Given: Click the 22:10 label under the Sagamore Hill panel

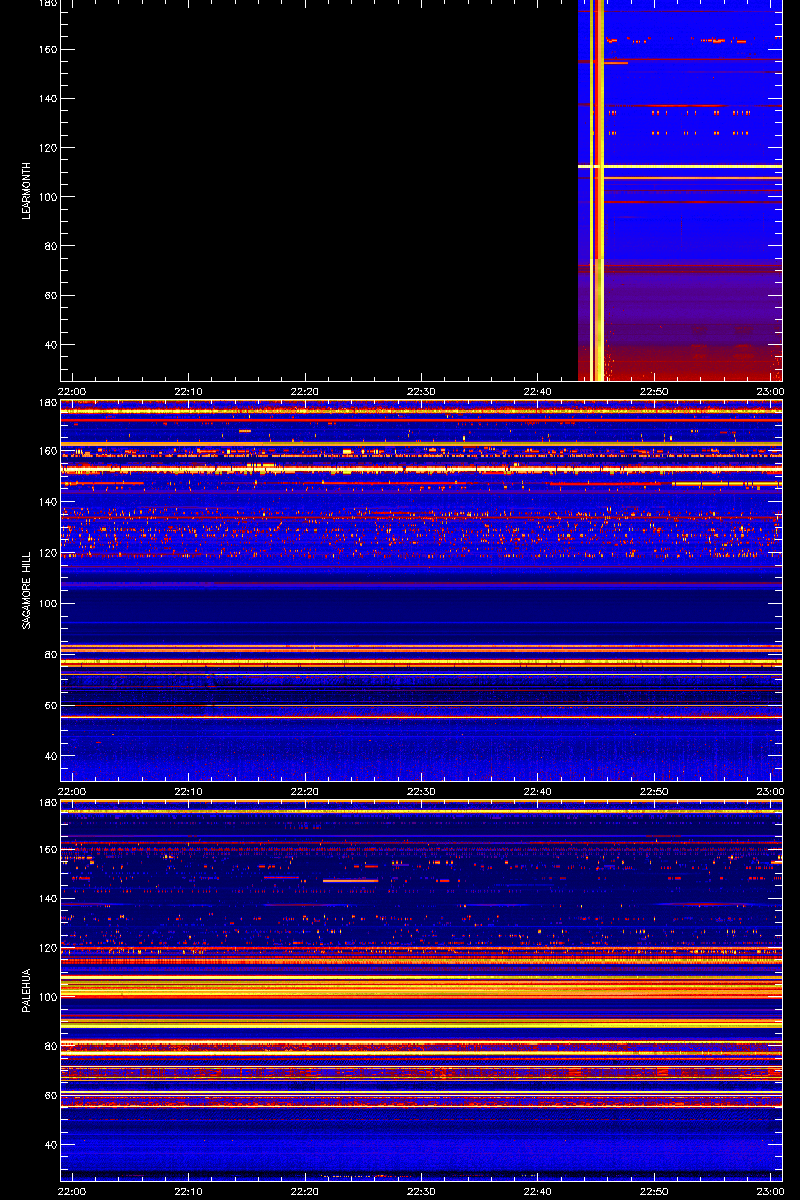Looking at the screenshot, I should pos(188,791).
